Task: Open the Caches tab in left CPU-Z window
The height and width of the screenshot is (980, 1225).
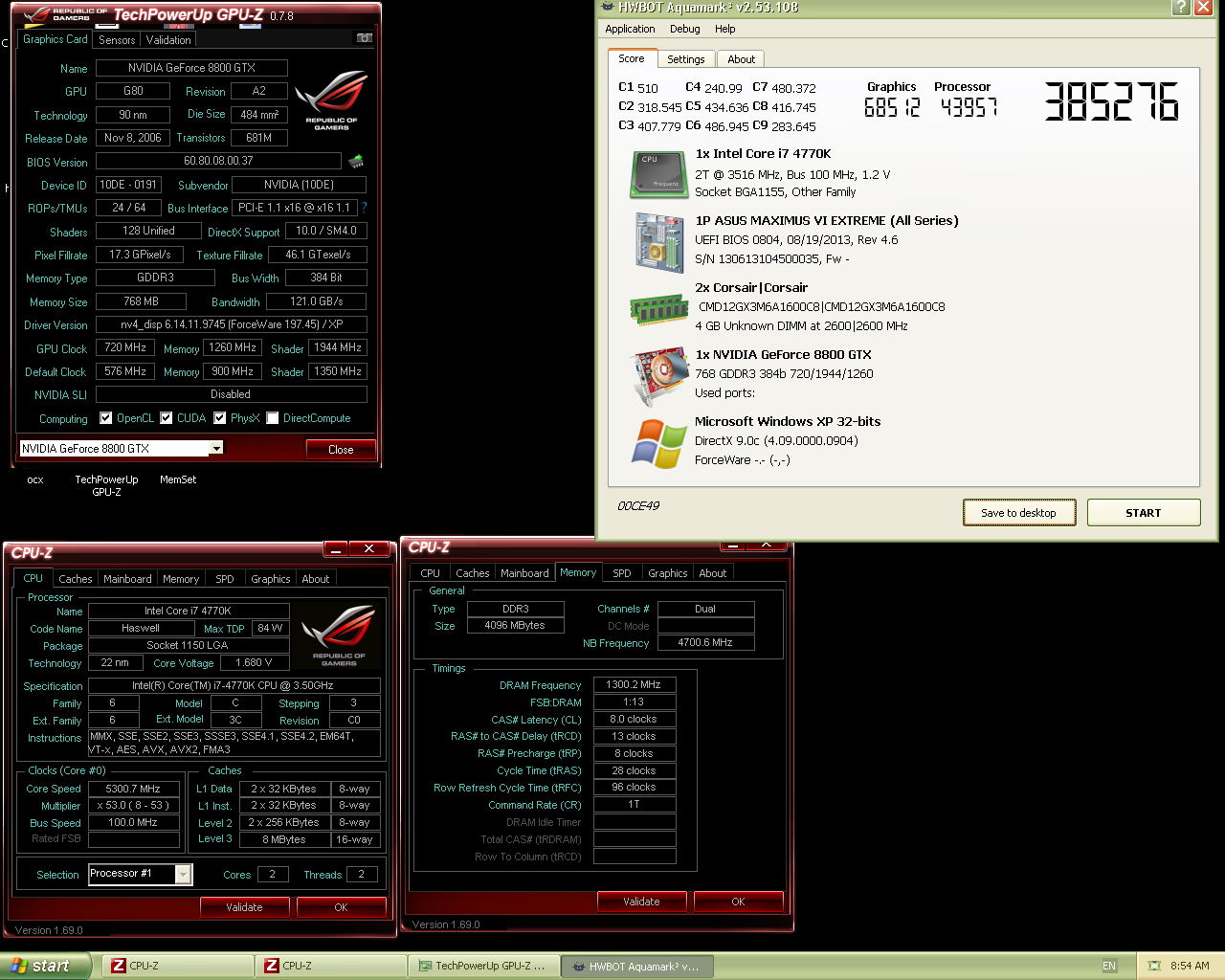Action: [76, 579]
